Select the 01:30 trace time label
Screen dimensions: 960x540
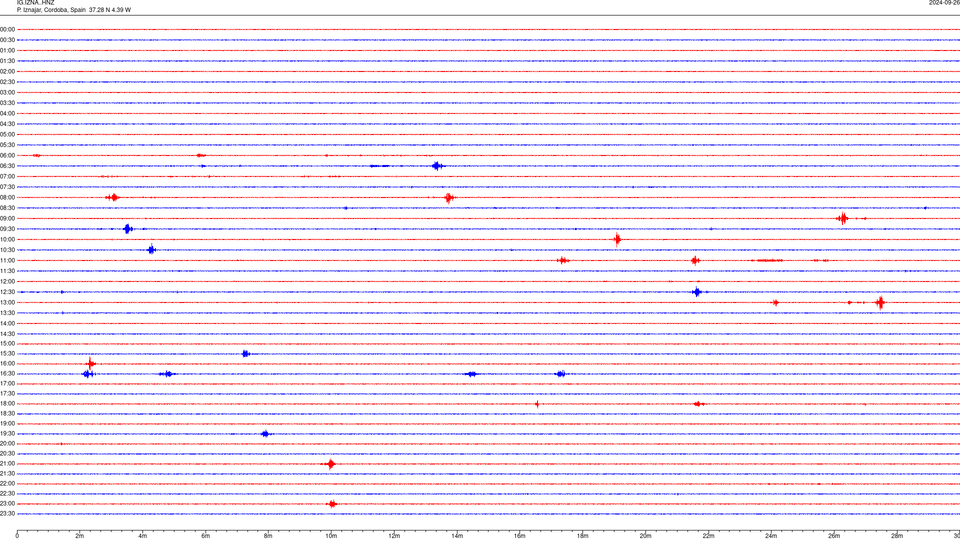(x=7, y=61)
